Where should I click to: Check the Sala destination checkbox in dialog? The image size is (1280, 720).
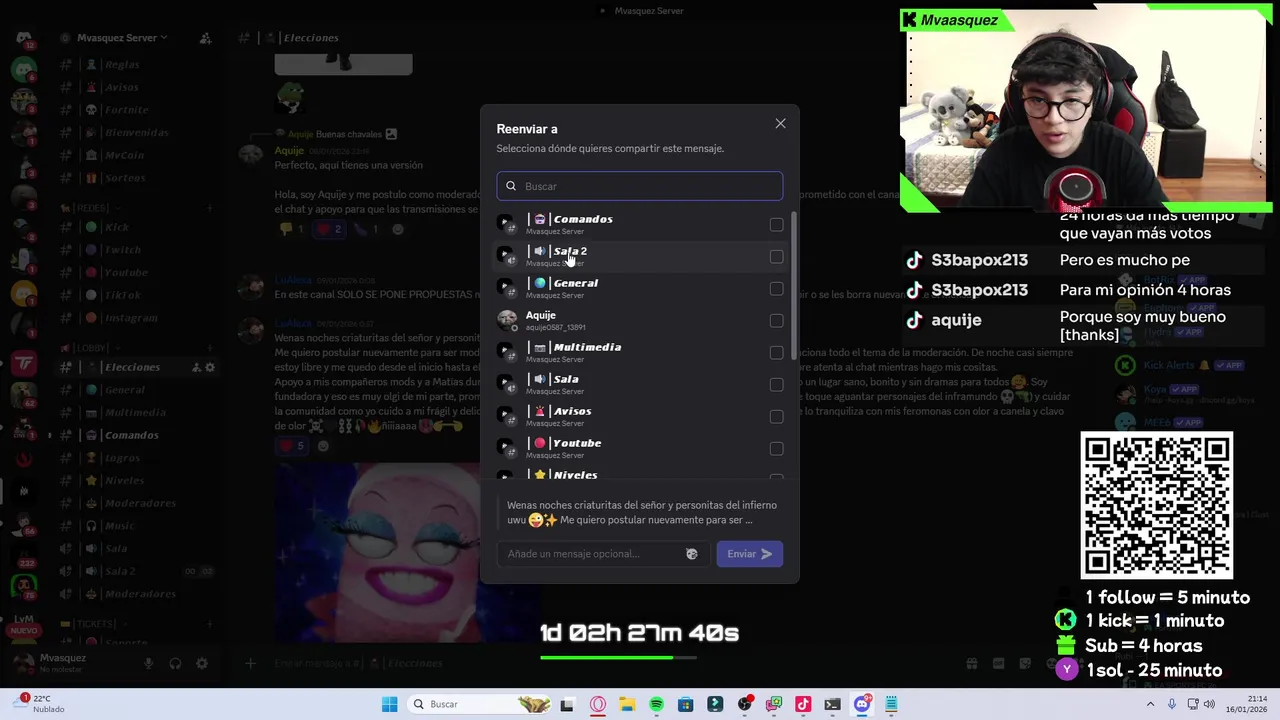(776, 385)
